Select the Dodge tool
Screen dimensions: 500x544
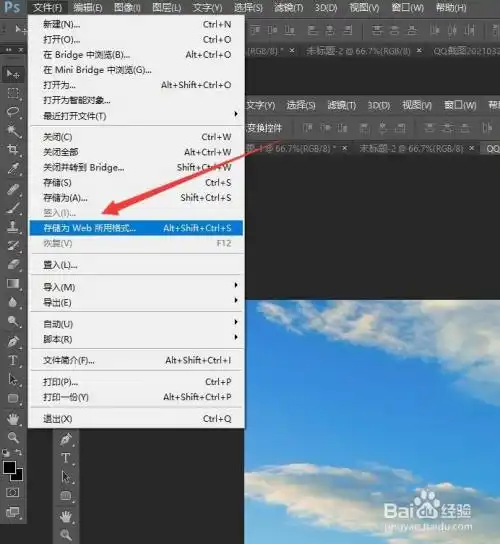coord(13,321)
